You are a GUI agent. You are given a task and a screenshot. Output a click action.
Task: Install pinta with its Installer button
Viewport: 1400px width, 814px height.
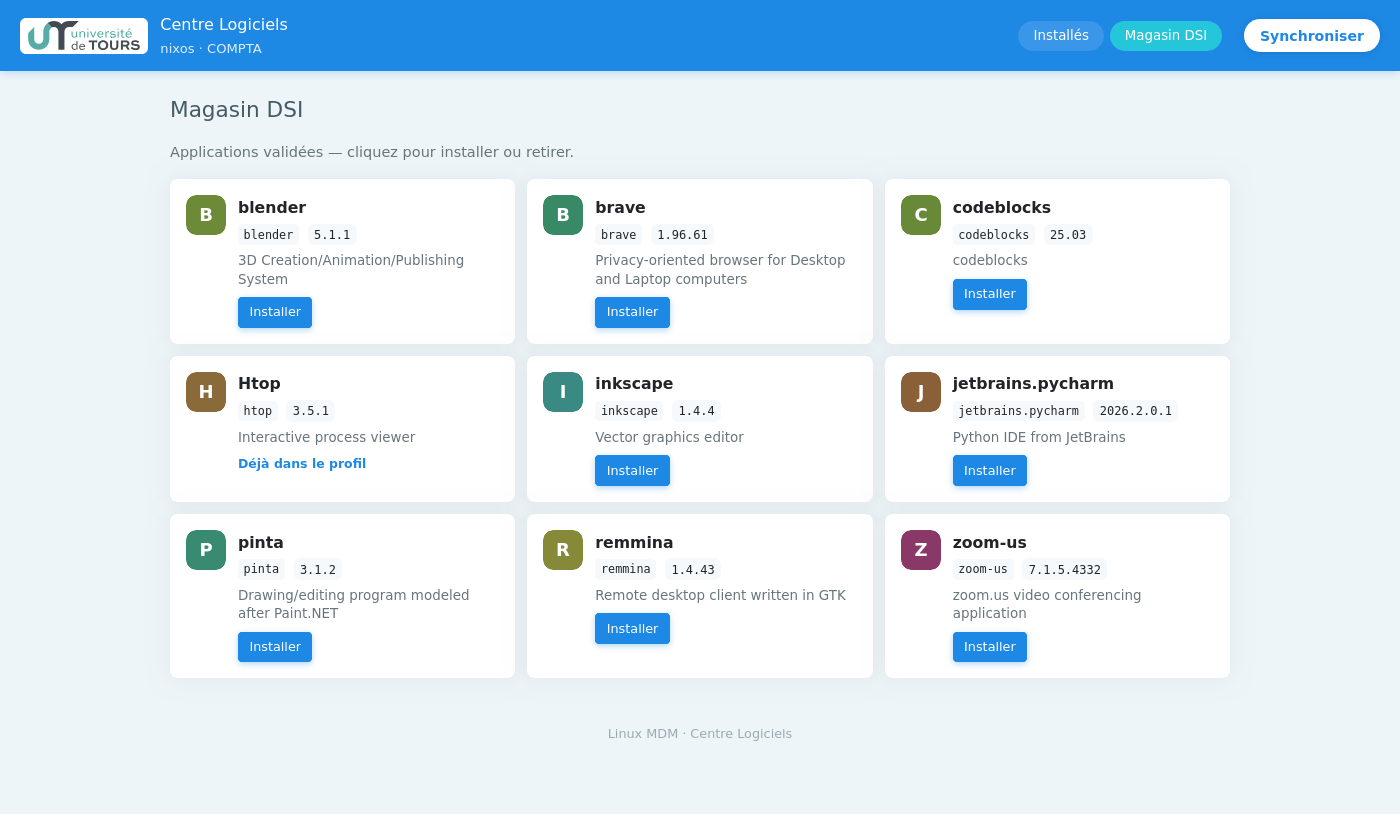275,647
